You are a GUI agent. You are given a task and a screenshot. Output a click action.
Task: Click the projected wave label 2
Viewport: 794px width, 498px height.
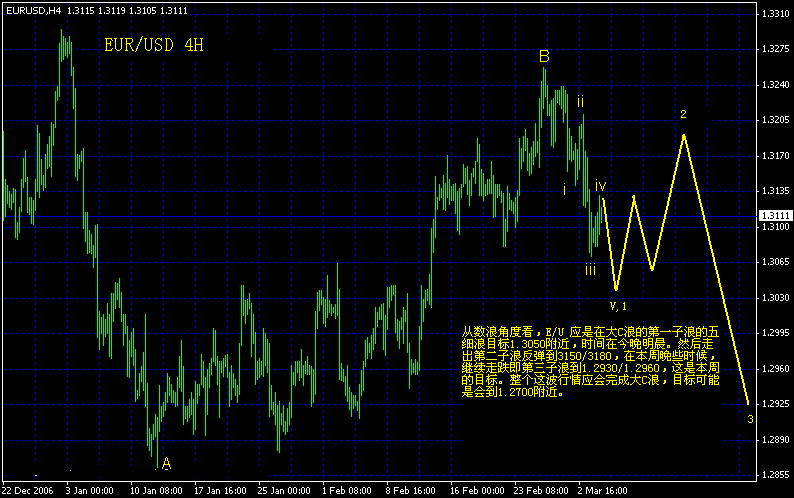[683, 114]
